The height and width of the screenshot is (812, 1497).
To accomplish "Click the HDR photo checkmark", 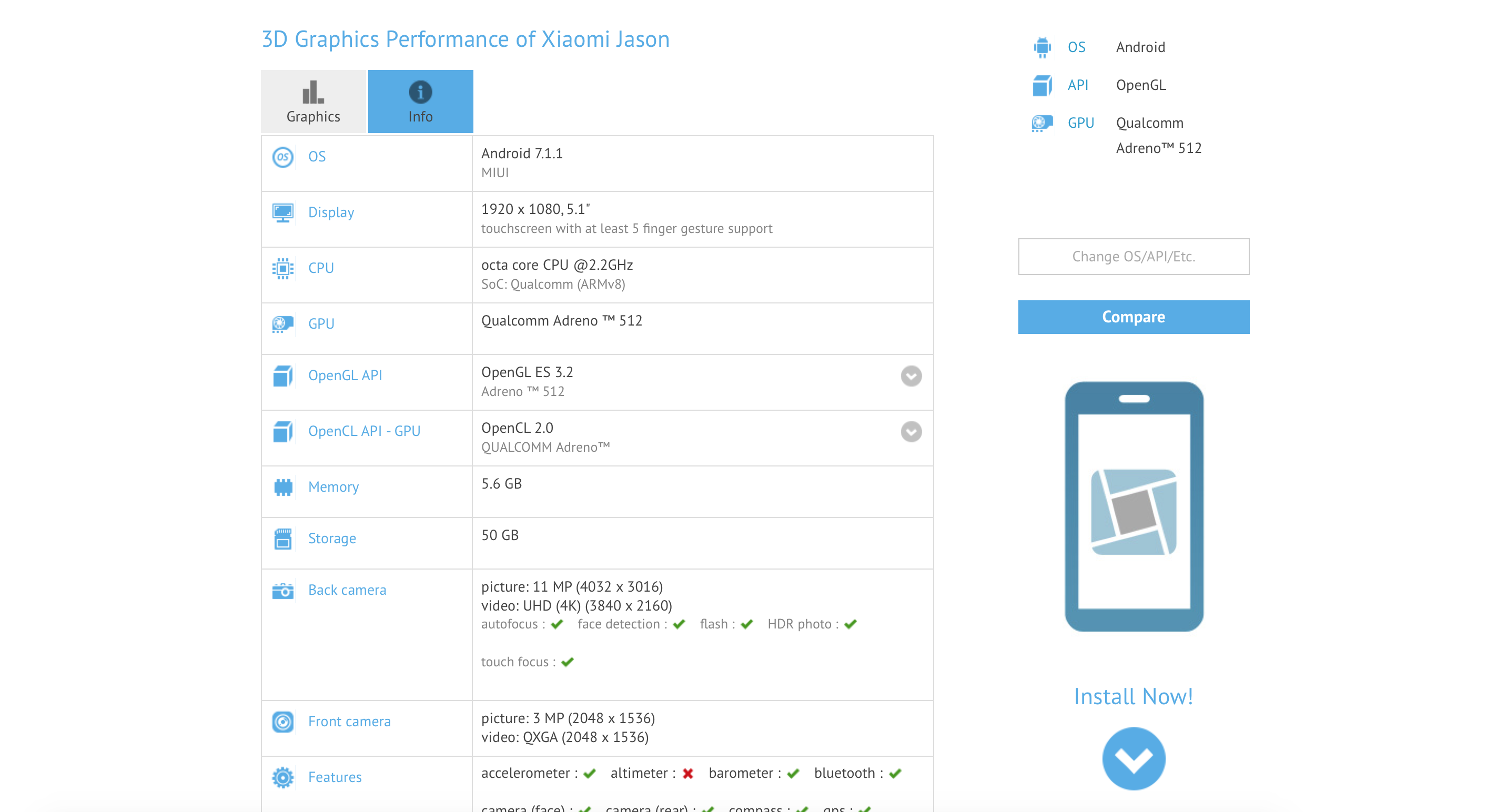I will pos(851,624).
